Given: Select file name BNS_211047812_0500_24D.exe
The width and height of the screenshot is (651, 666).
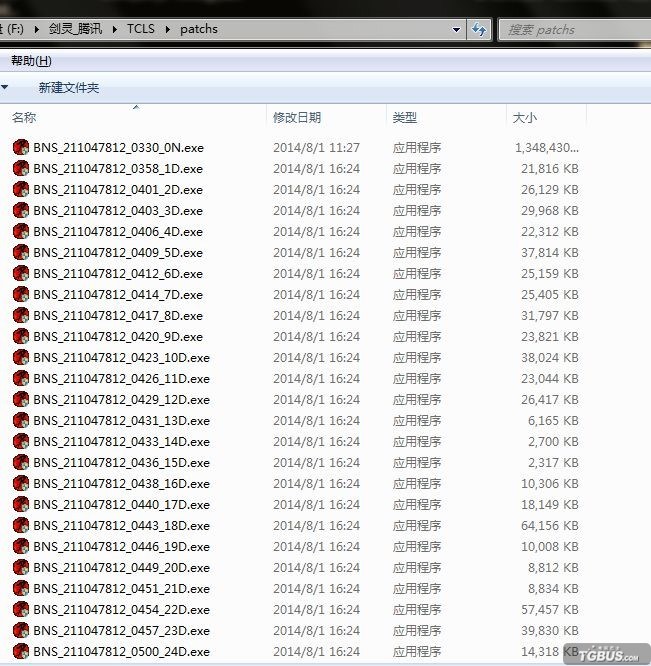Looking at the screenshot, I should click(x=121, y=652).
